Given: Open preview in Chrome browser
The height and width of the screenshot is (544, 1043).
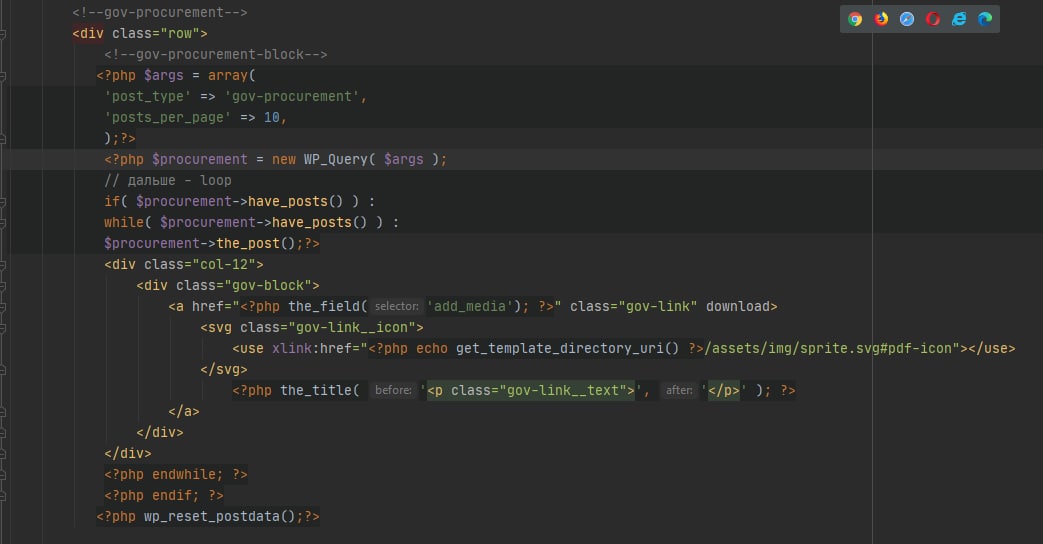Looking at the screenshot, I should tap(855, 19).
